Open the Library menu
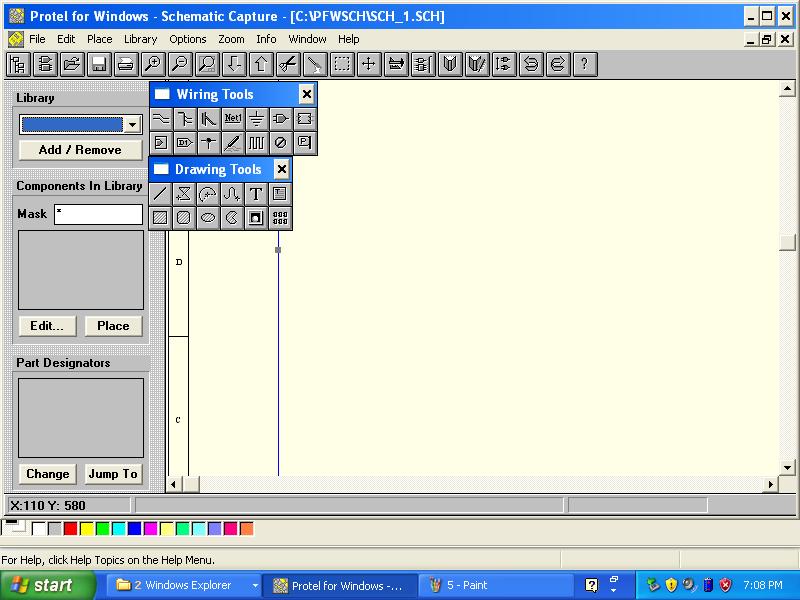800x600 pixels. pos(140,39)
